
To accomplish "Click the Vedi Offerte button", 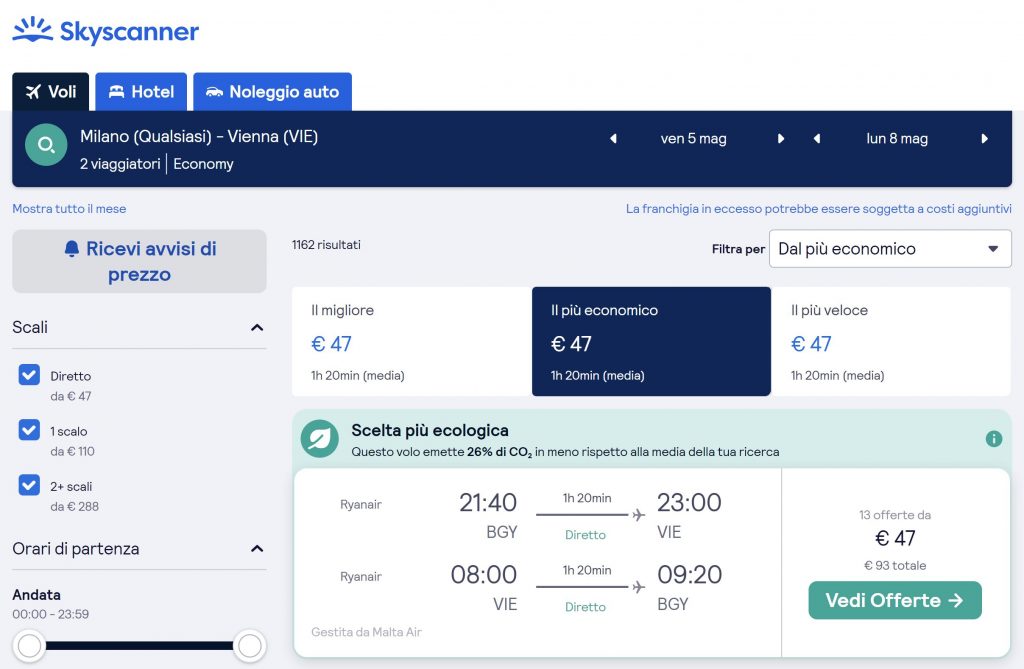I will click(894, 600).
